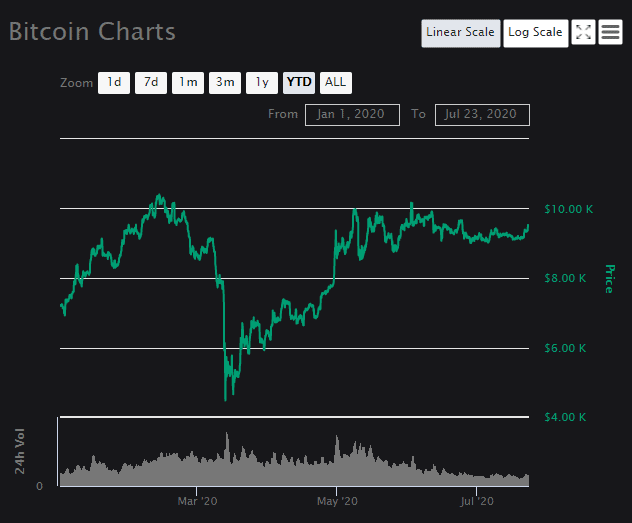Viewport: 632px width, 523px height.
Task: Click the 24h Vol axis title
Action: tap(20, 451)
